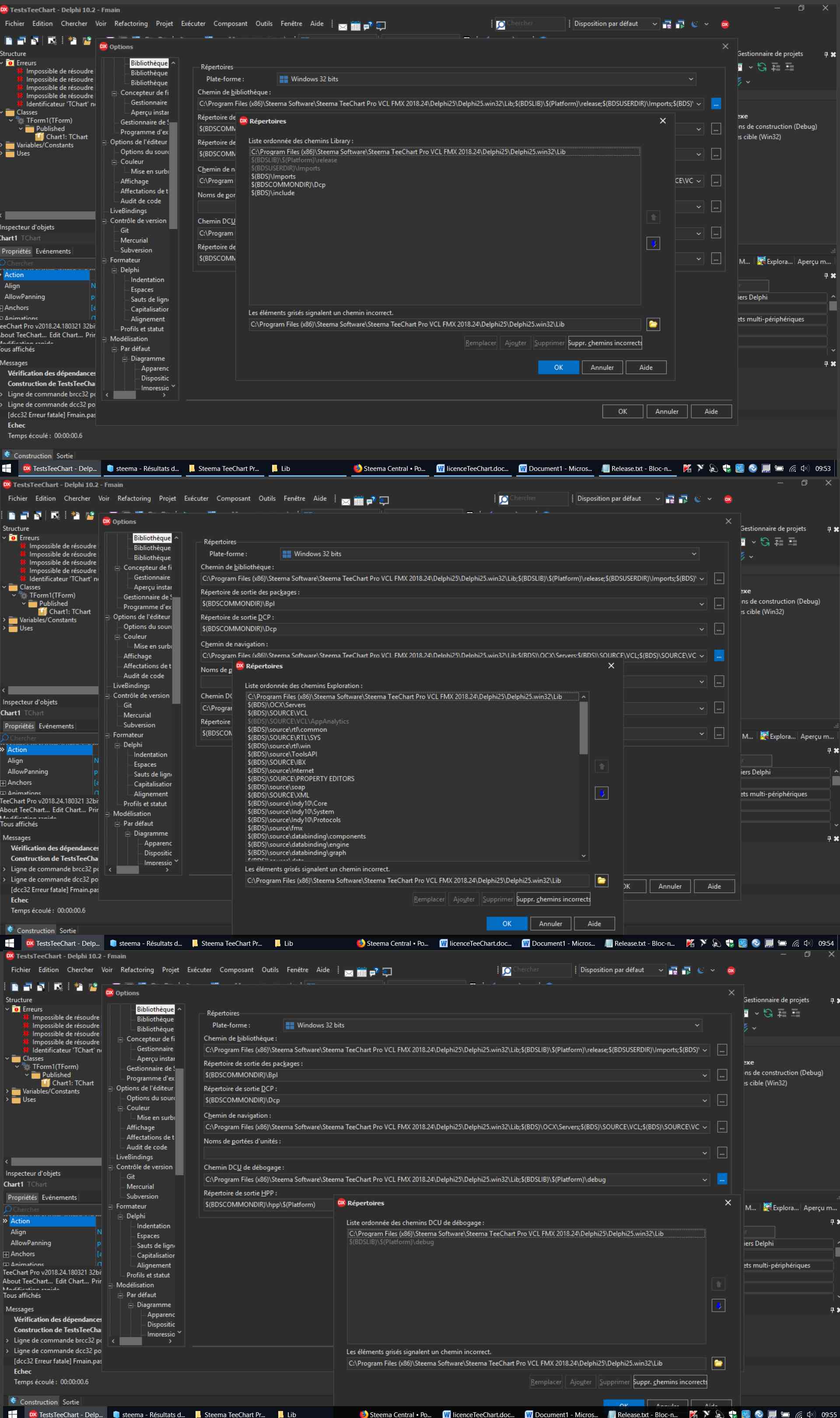The height and width of the screenshot is (1418, 840).
Task: Click blue ellipsis button beside Chemin de bibliothèque
Action: click(716, 104)
